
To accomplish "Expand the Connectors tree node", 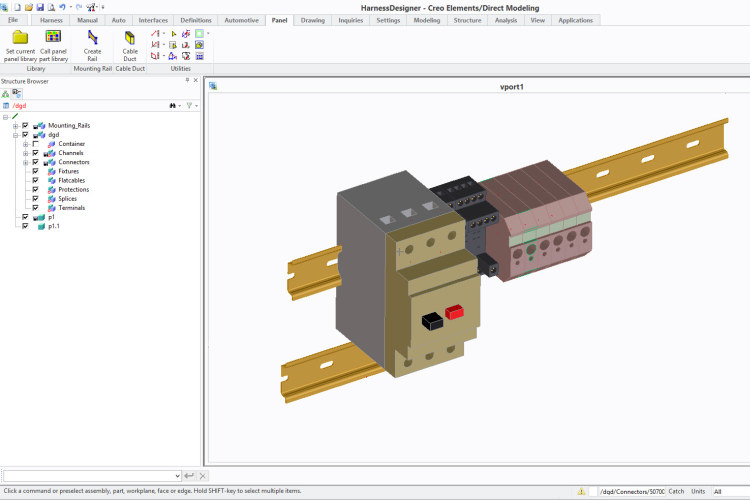I will point(25,162).
